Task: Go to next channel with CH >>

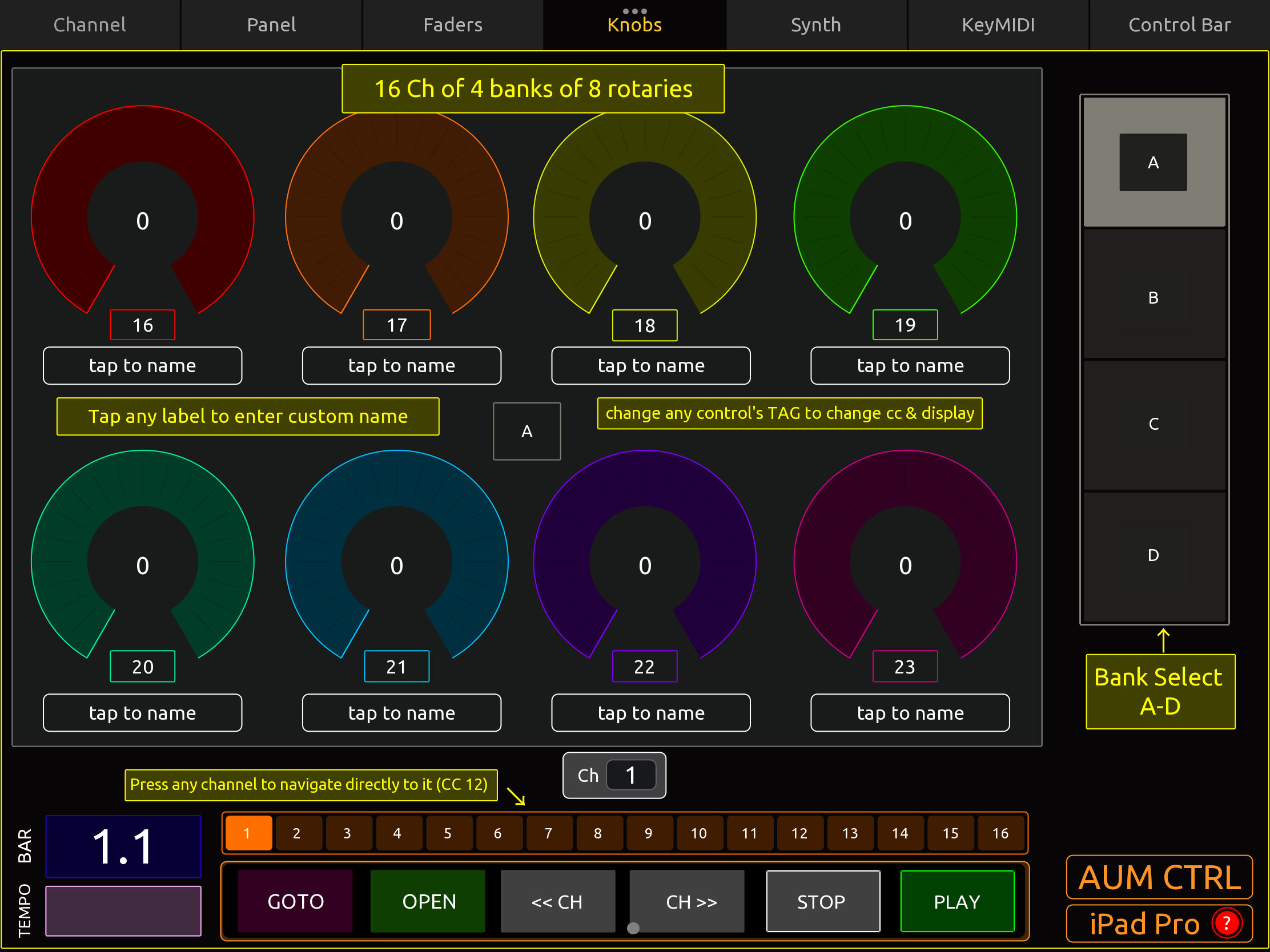Action: pyautogui.click(x=691, y=902)
